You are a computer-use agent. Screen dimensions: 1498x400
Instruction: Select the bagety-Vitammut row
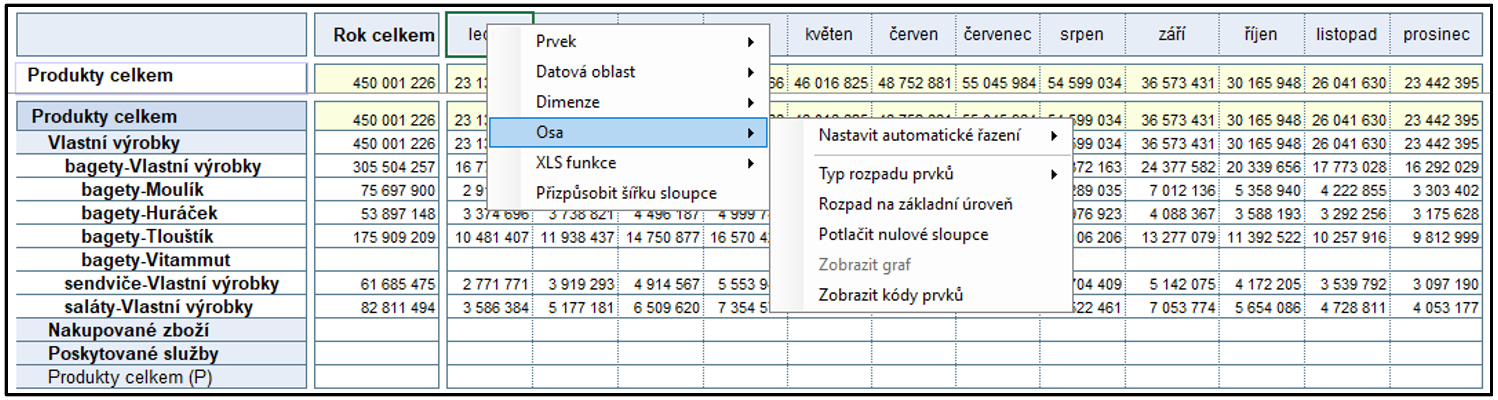tap(162, 260)
